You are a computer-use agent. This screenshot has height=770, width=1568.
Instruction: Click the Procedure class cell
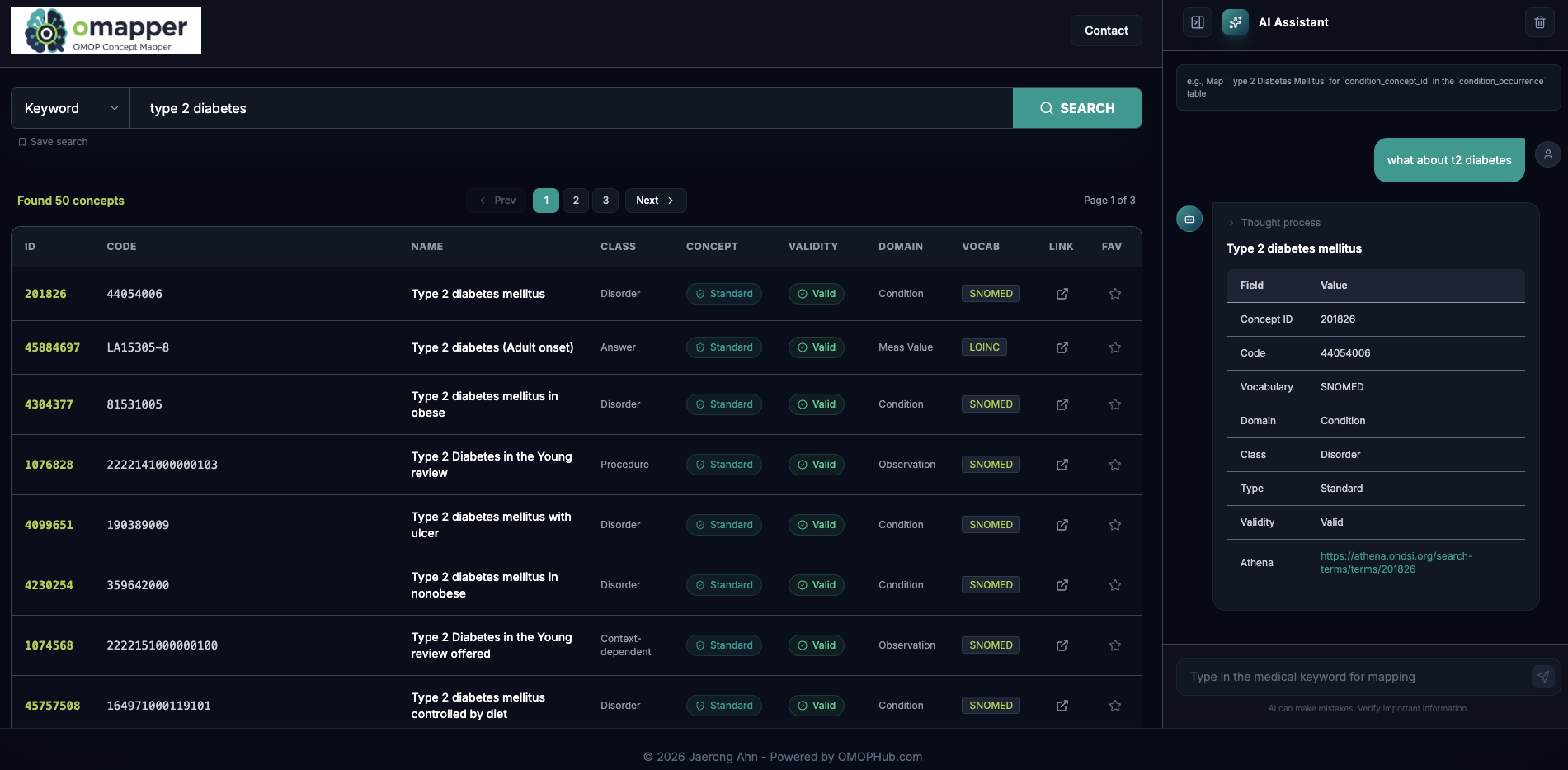click(624, 465)
